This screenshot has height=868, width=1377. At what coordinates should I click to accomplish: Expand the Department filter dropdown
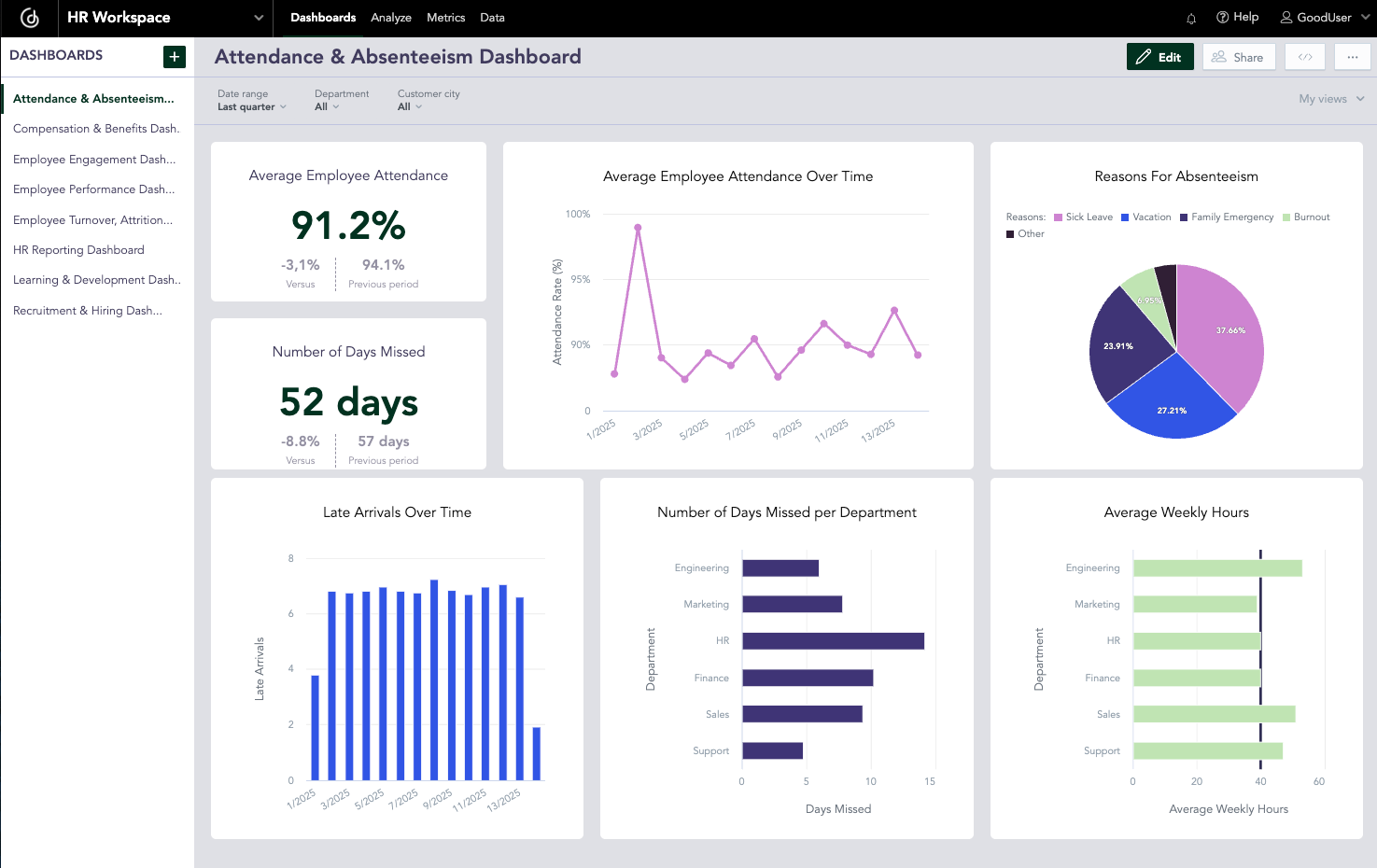click(x=327, y=106)
